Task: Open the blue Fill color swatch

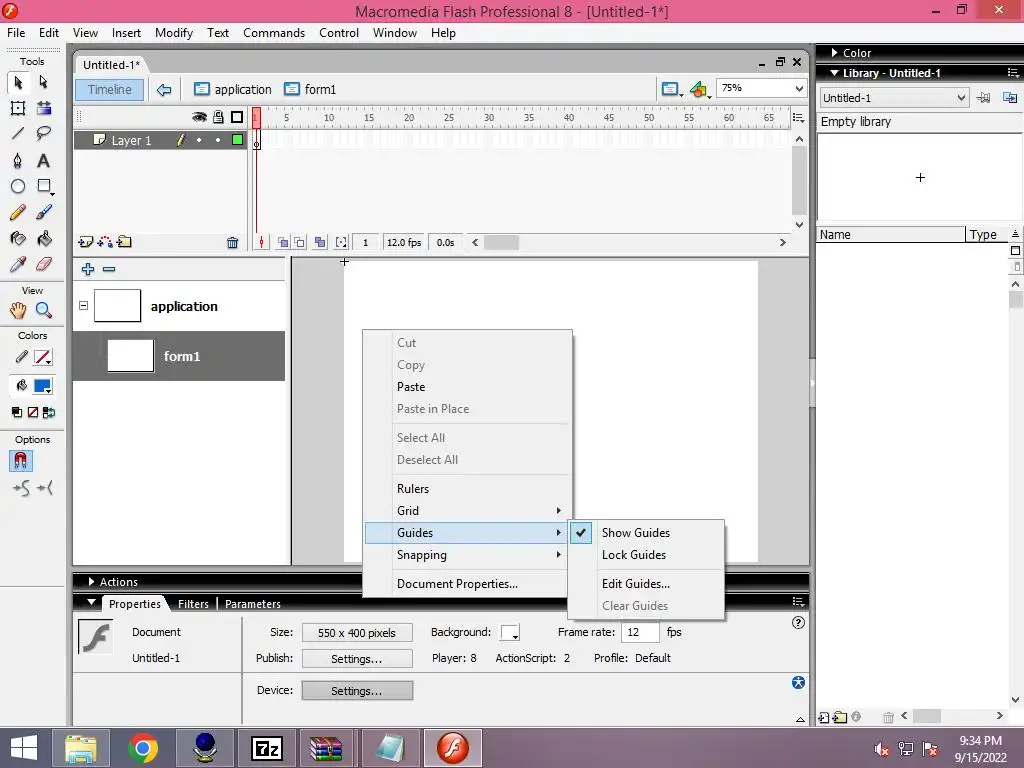Action: [43, 386]
